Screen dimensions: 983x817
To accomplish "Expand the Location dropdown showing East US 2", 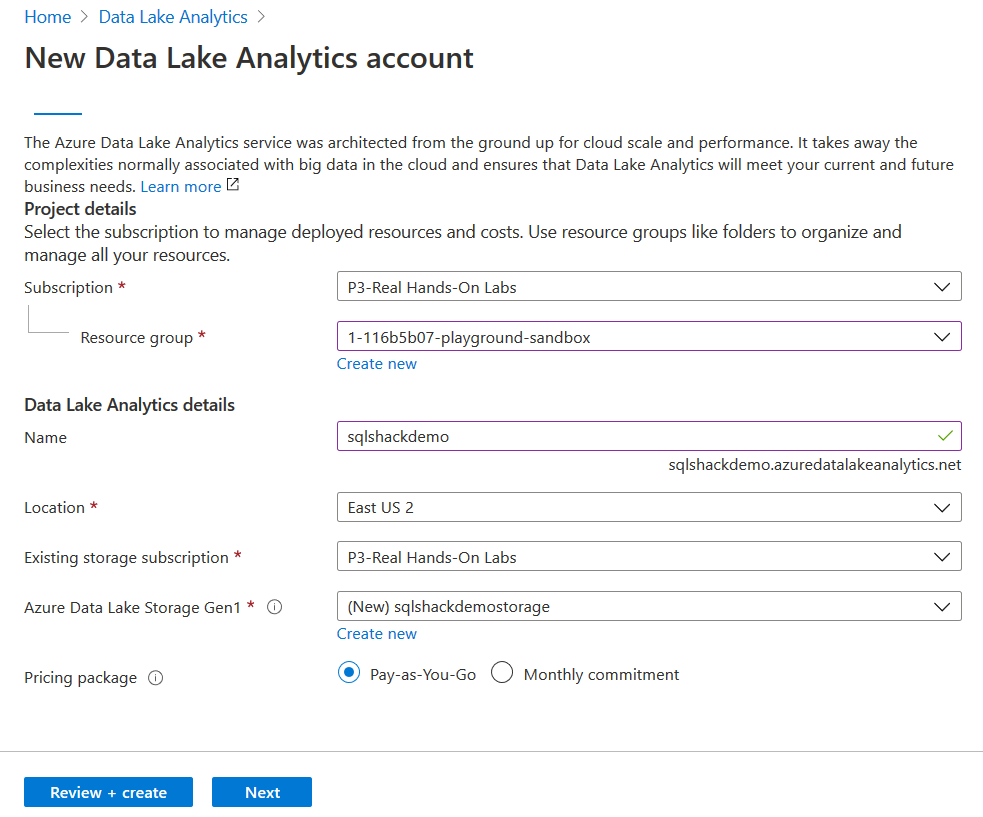I will [648, 507].
